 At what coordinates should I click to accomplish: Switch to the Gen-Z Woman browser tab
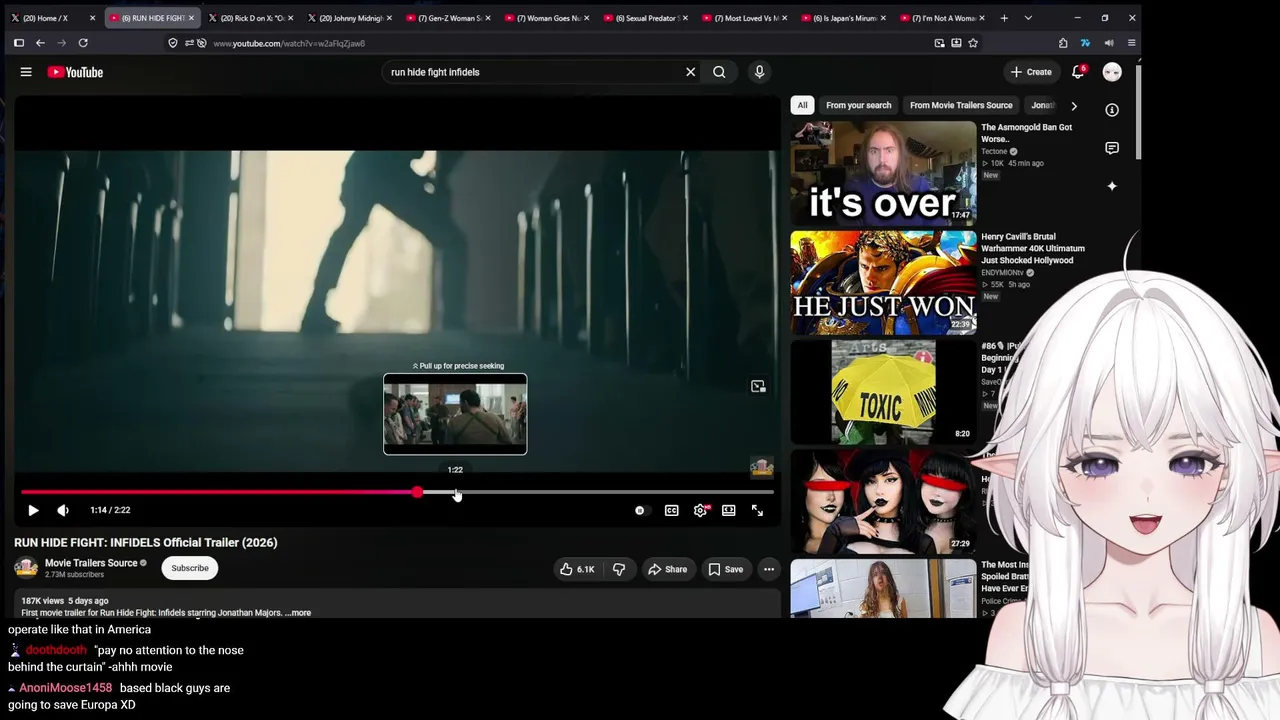tap(447, 18)
